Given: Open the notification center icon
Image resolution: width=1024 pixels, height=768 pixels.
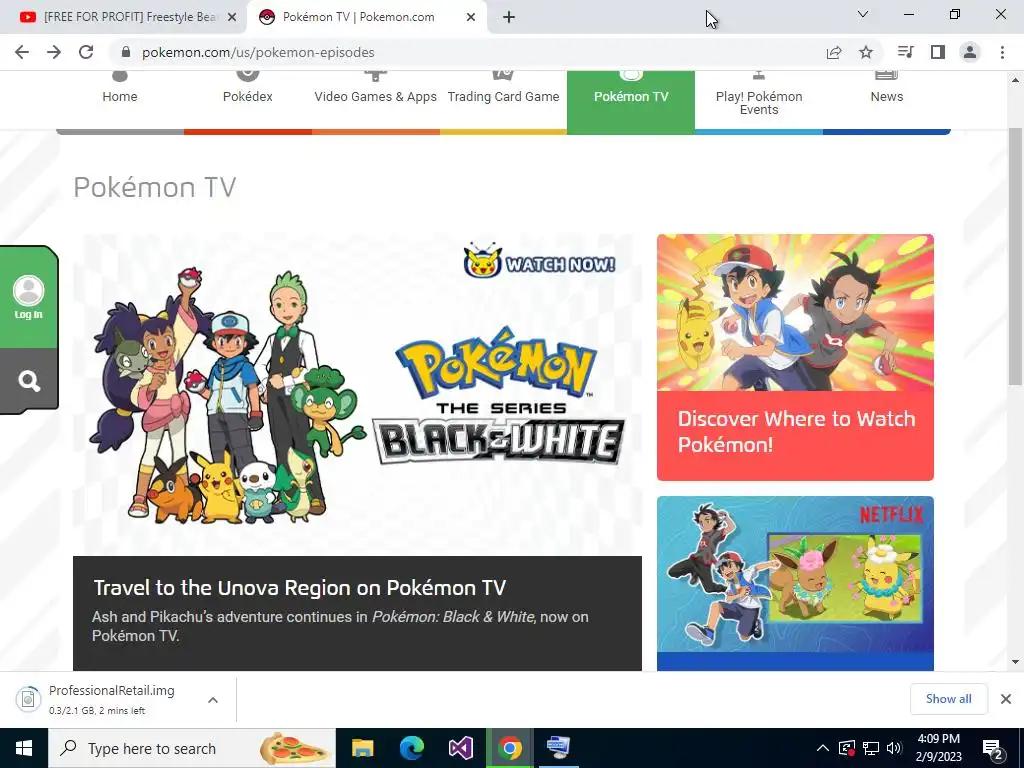Looking at the screenshot, I should 993,748.
